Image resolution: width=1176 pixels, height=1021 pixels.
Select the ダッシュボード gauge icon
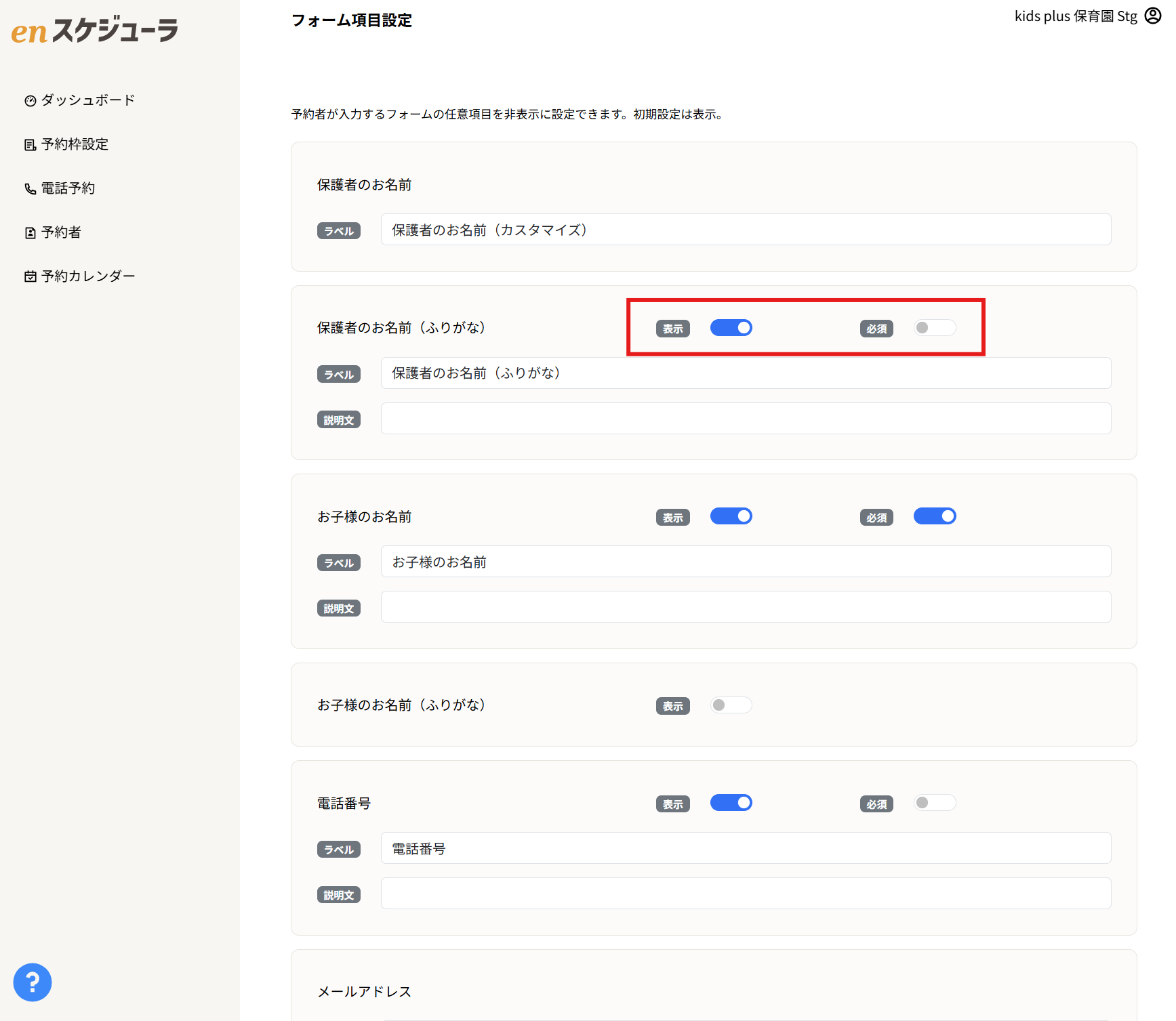click(x=30, y=100)
